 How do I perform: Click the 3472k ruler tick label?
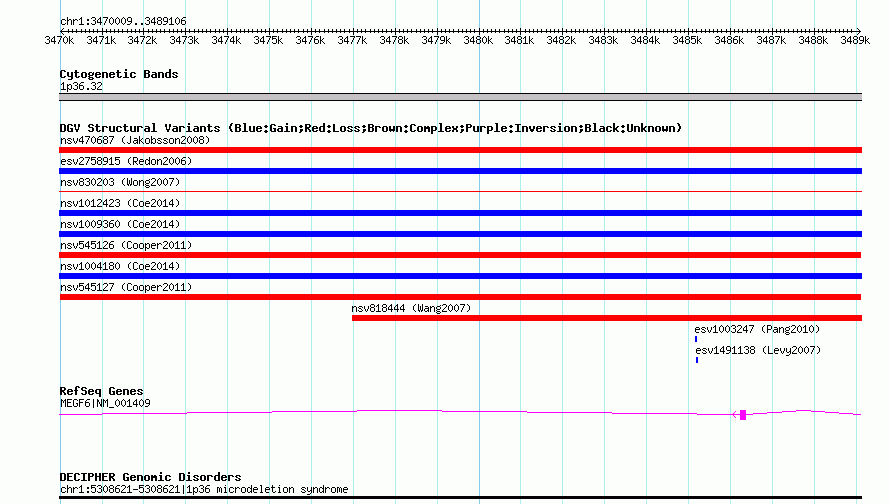pyautogui.click(x=142, y=40)
